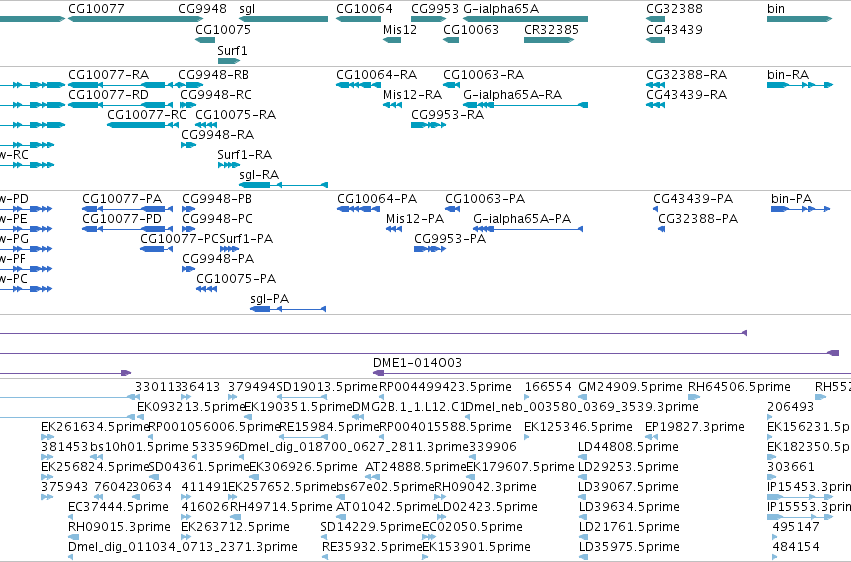The width and height of the screenshot is (851, 562).
Task: Open the CG10077-RA transcript label
Action: point(109,74)
